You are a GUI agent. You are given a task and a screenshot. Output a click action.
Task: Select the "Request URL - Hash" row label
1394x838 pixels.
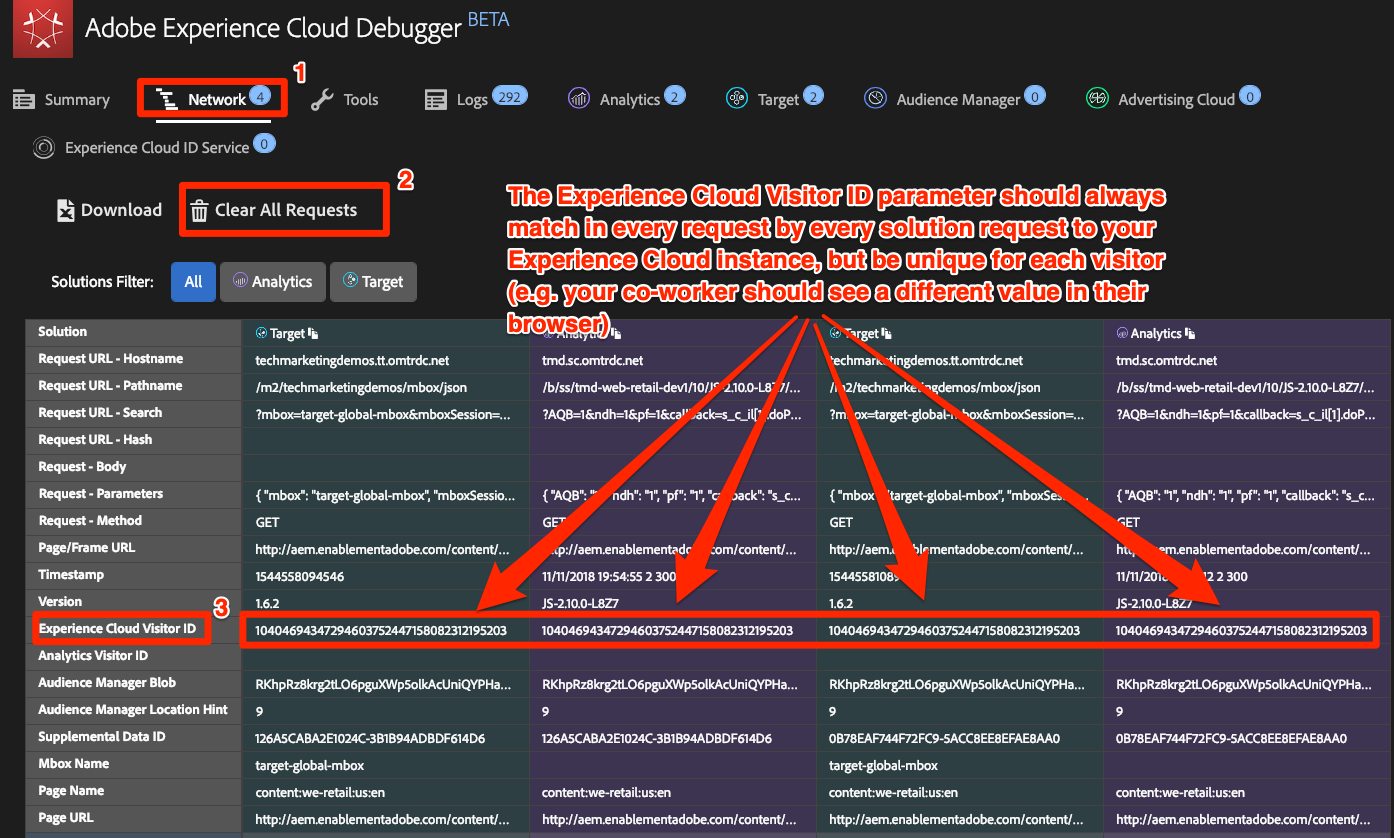95,440
